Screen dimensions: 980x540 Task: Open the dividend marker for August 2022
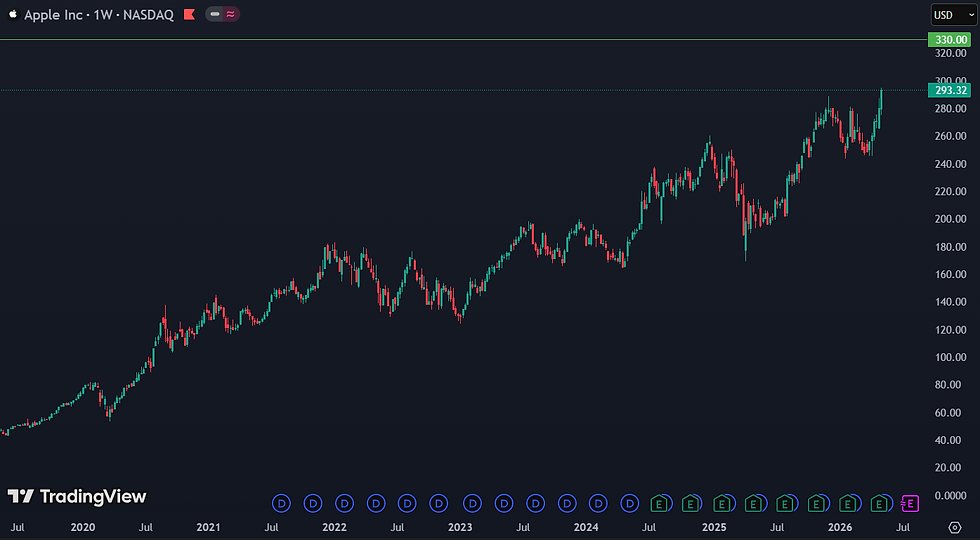pyautogui.click(x=408, y=502)
